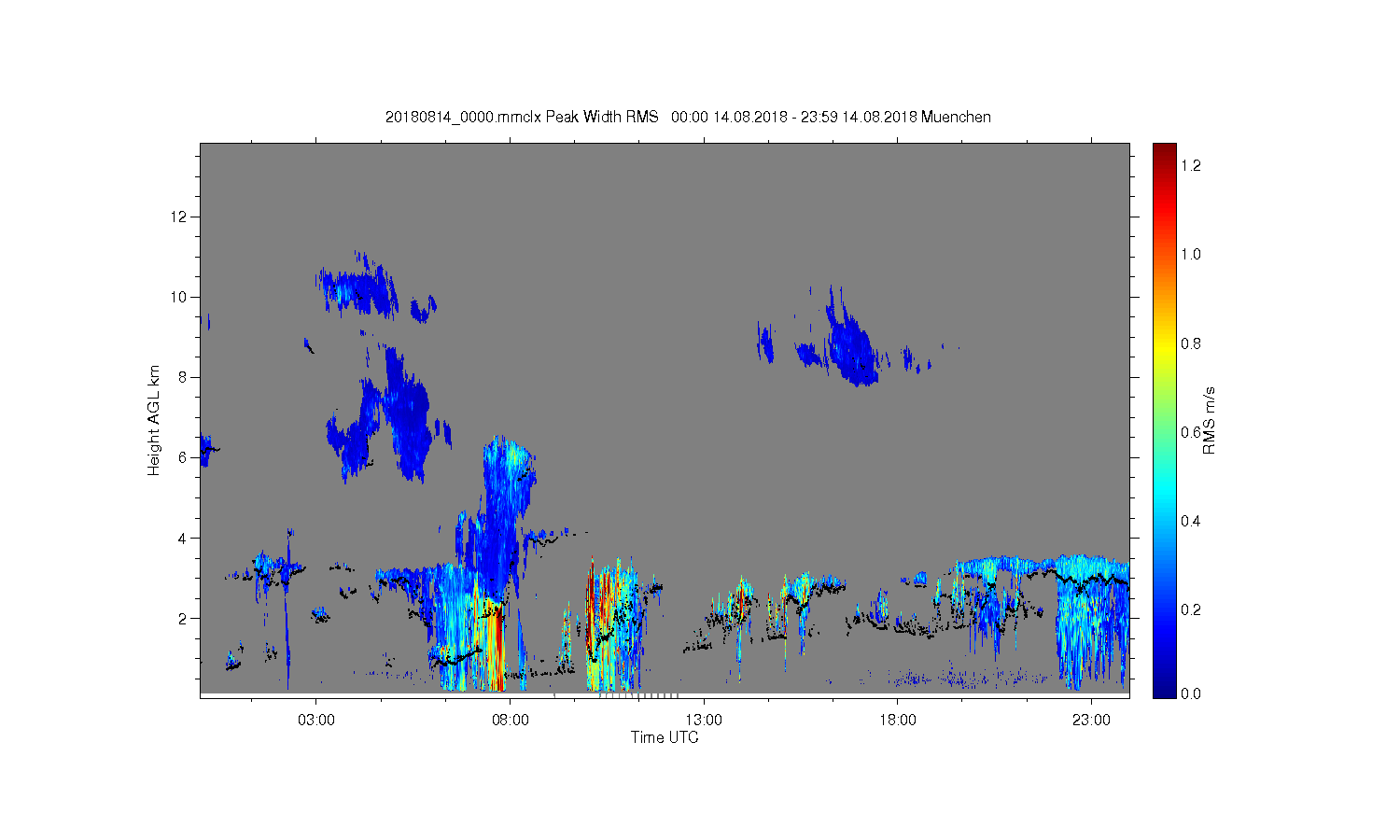Click the yellow band of the colorbar

1164,352
